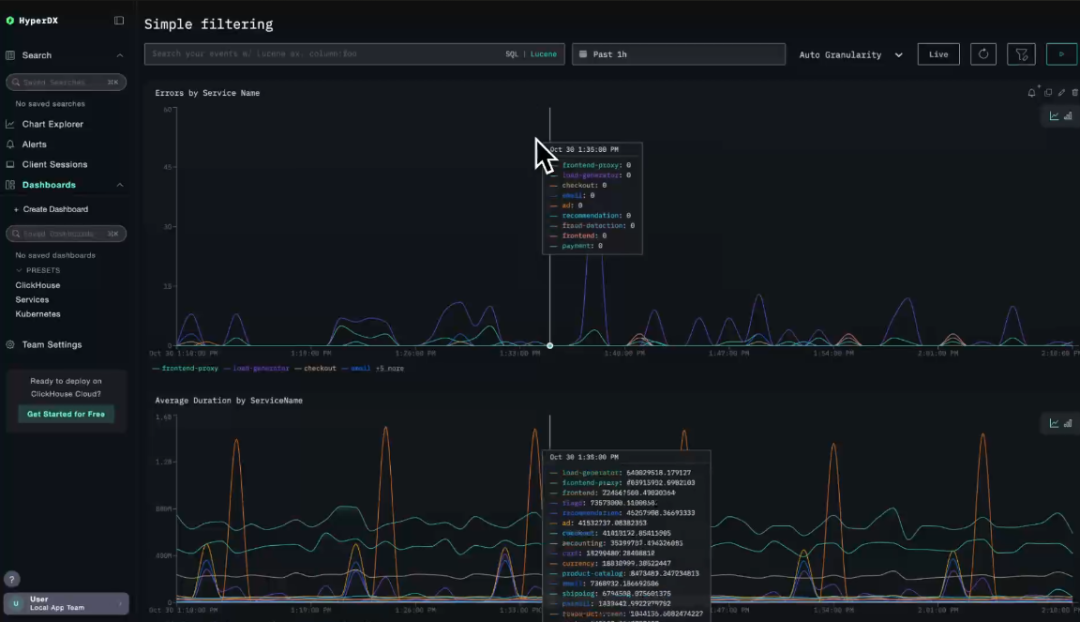Delete the Errors by Service Name chart
This screenshot has width=1080, height=622.
click(x=1074, y=92)
